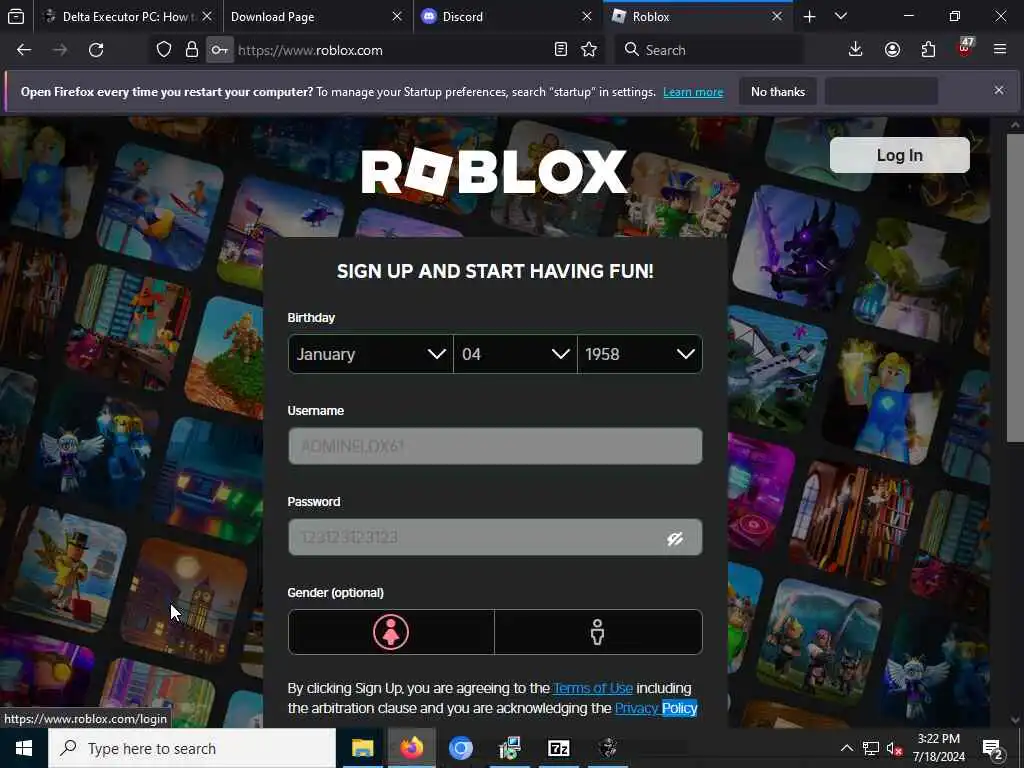
Task: Open the extensions puzzle icon
Action: pos(928,50)
